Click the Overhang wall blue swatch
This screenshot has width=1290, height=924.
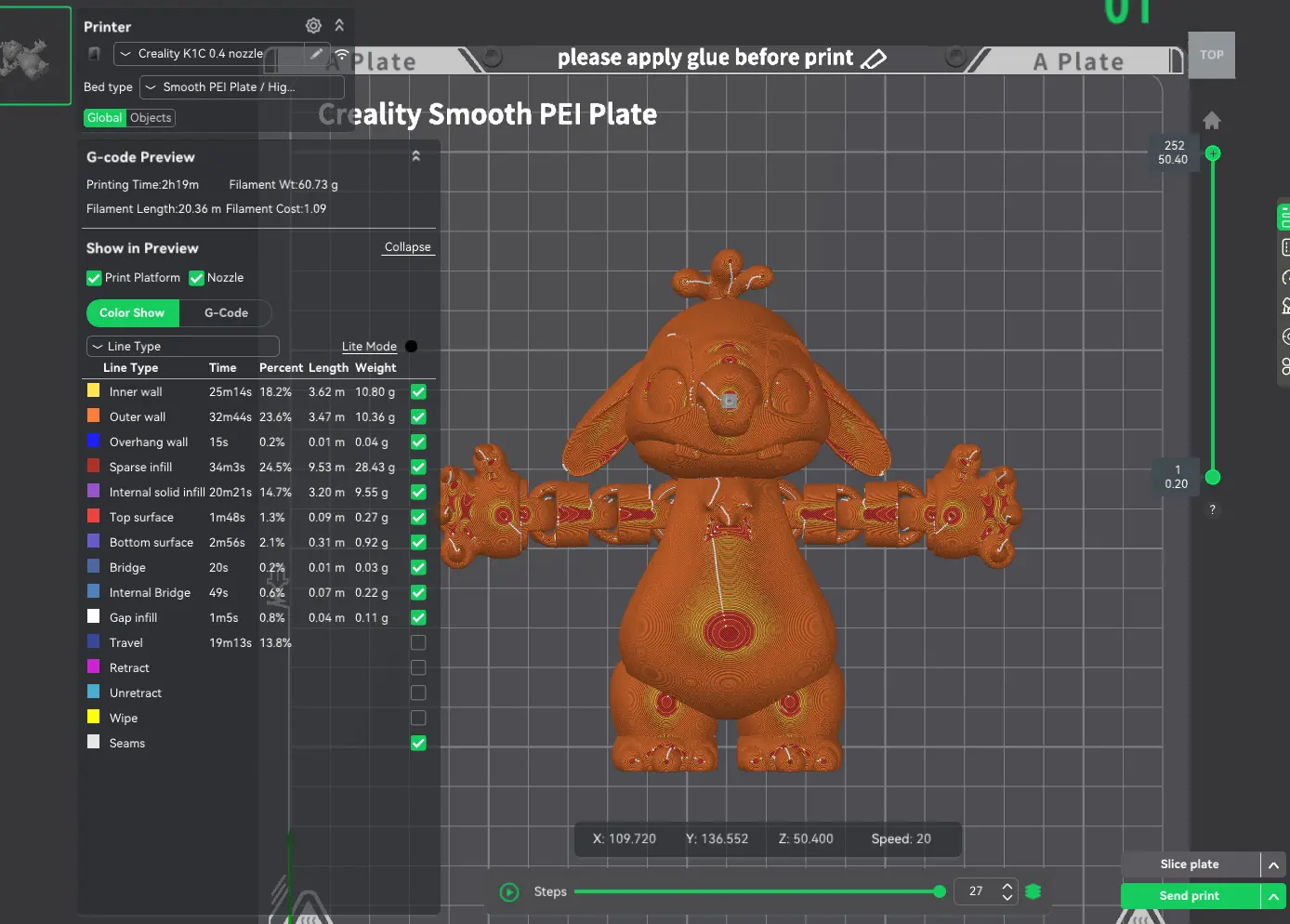pos(93,442)
